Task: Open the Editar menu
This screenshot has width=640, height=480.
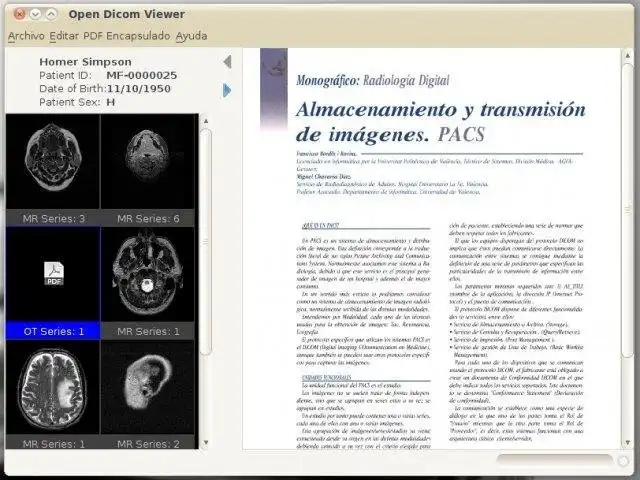Action: (x=64, y=36)
